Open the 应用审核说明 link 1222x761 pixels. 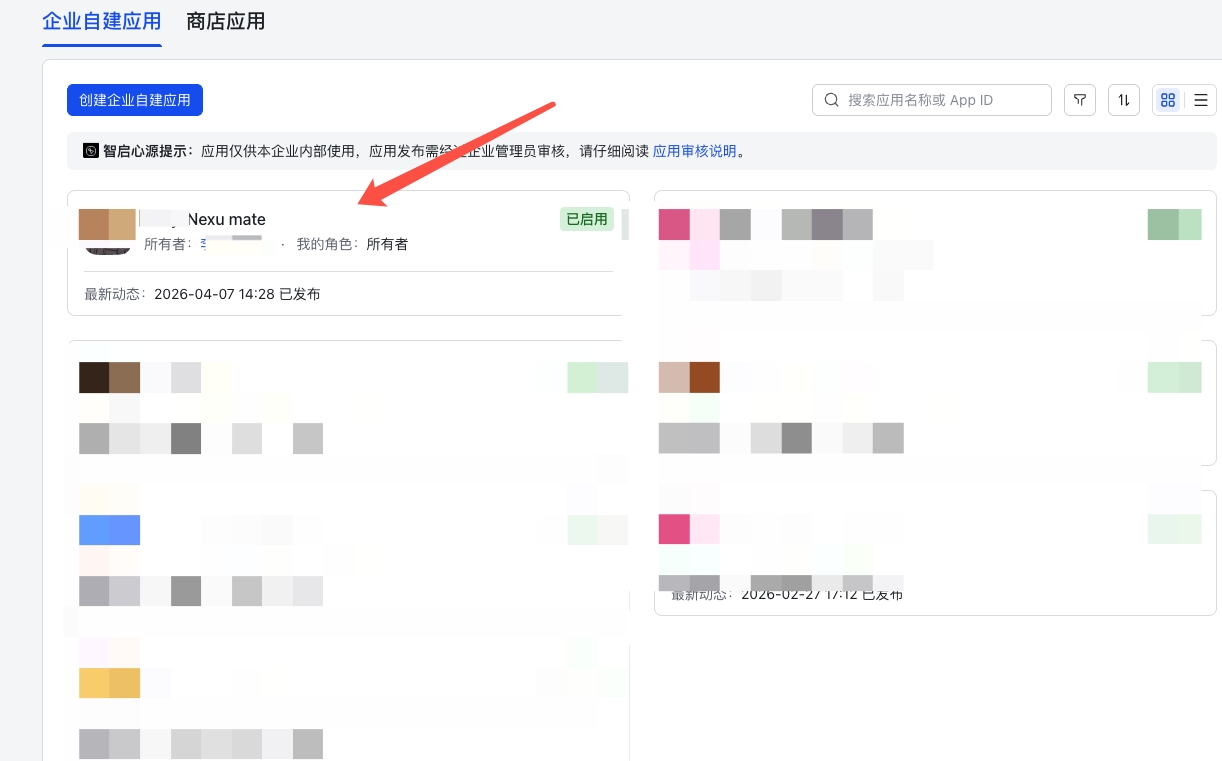tap(694, 152)
